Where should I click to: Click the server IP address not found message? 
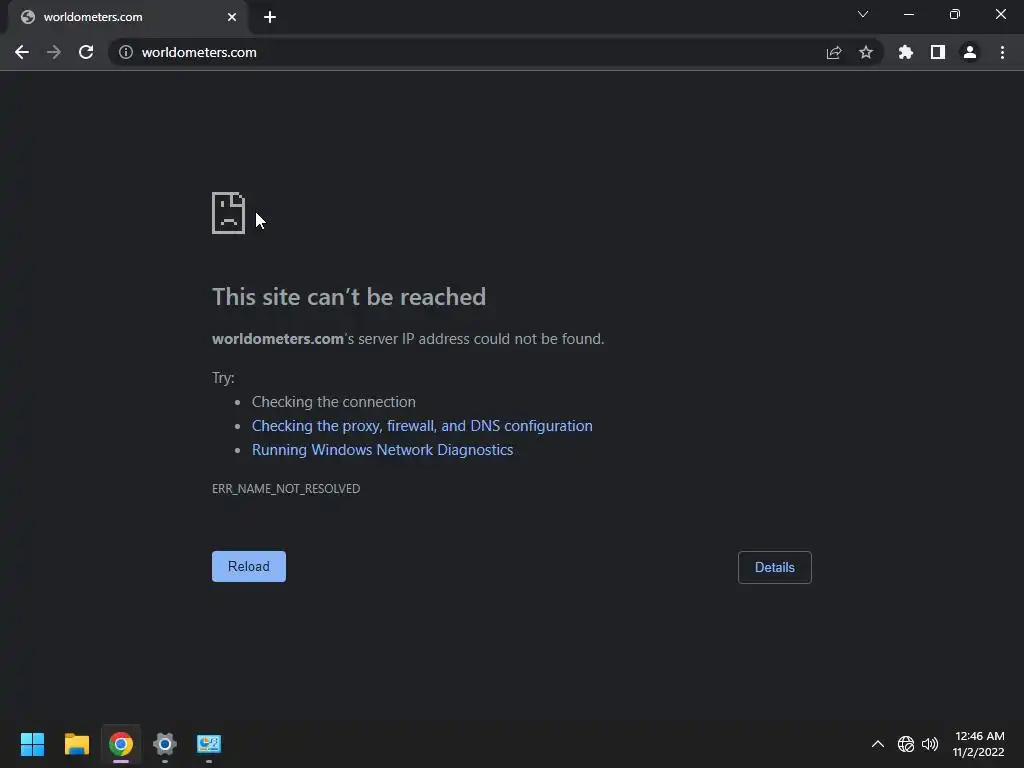tap(408, 339)
